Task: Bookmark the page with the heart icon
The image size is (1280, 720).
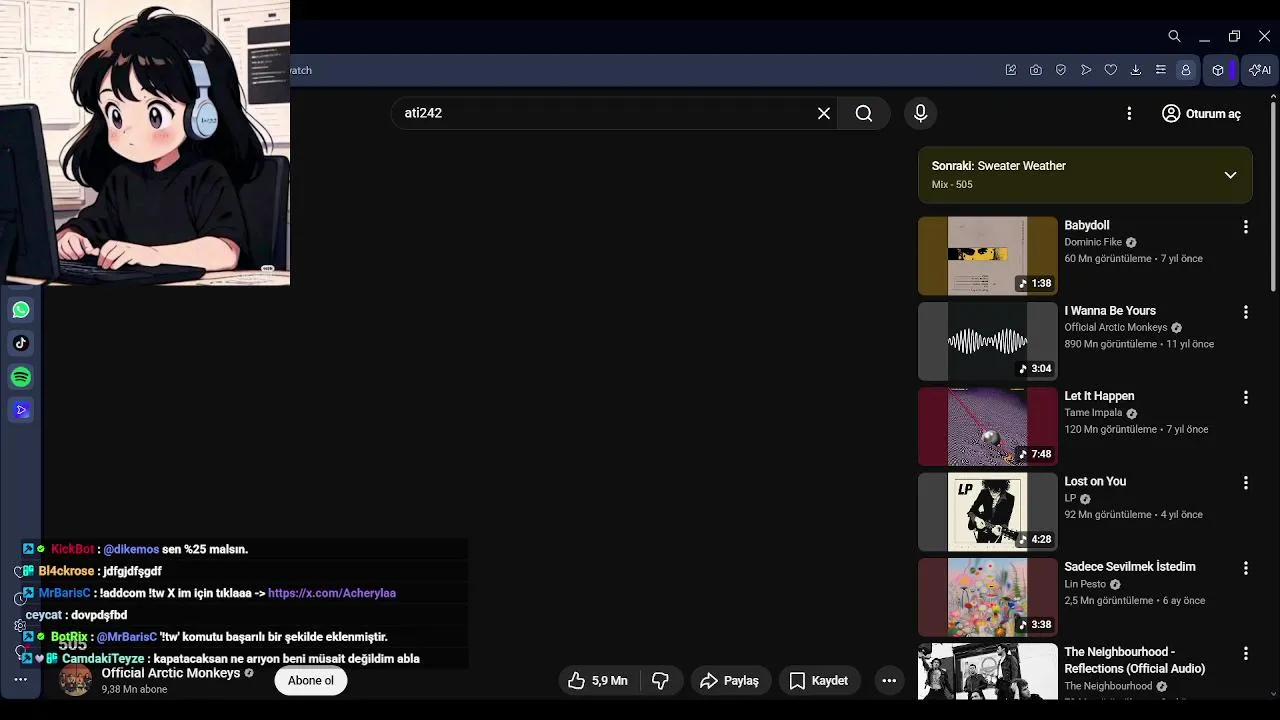Action: pos(1110,70)
